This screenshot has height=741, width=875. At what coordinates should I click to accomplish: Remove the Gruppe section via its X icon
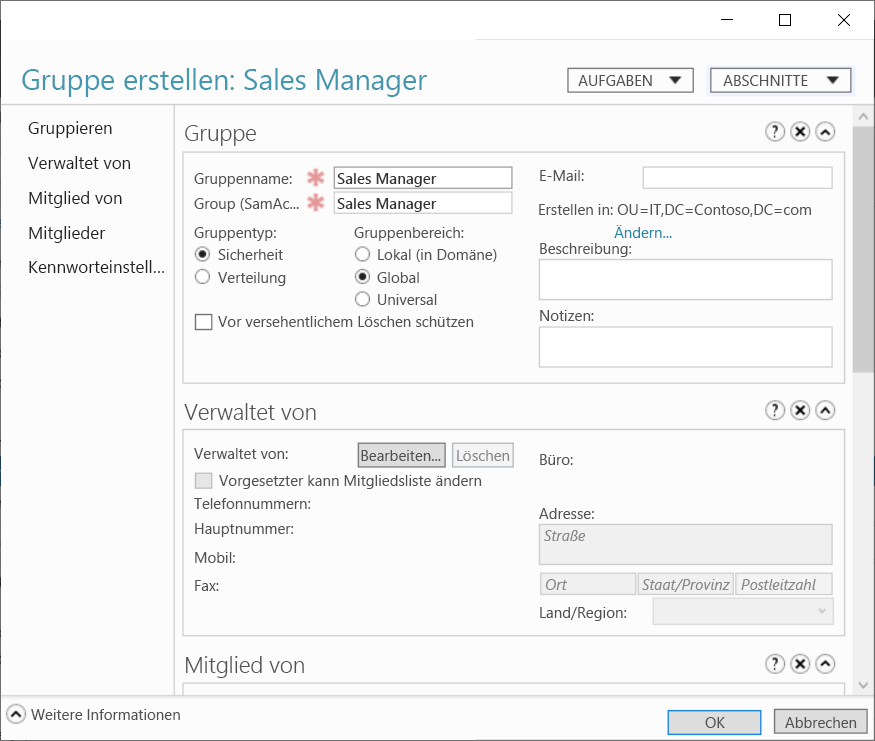tap(800, 131)
